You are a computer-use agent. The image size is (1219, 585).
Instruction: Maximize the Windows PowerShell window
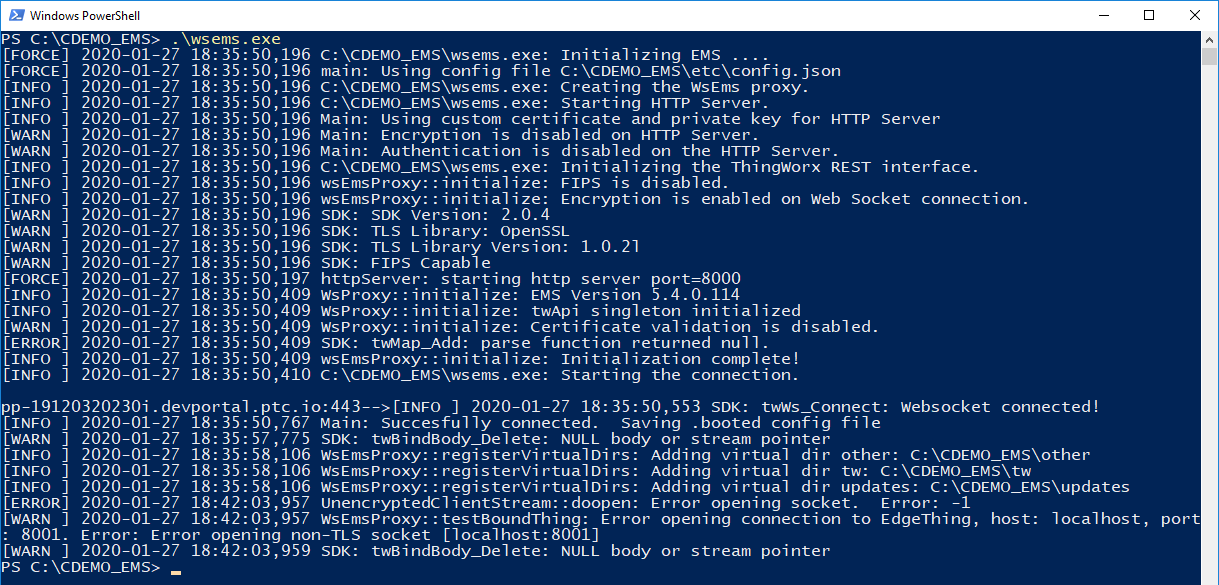coord(1149,16)
